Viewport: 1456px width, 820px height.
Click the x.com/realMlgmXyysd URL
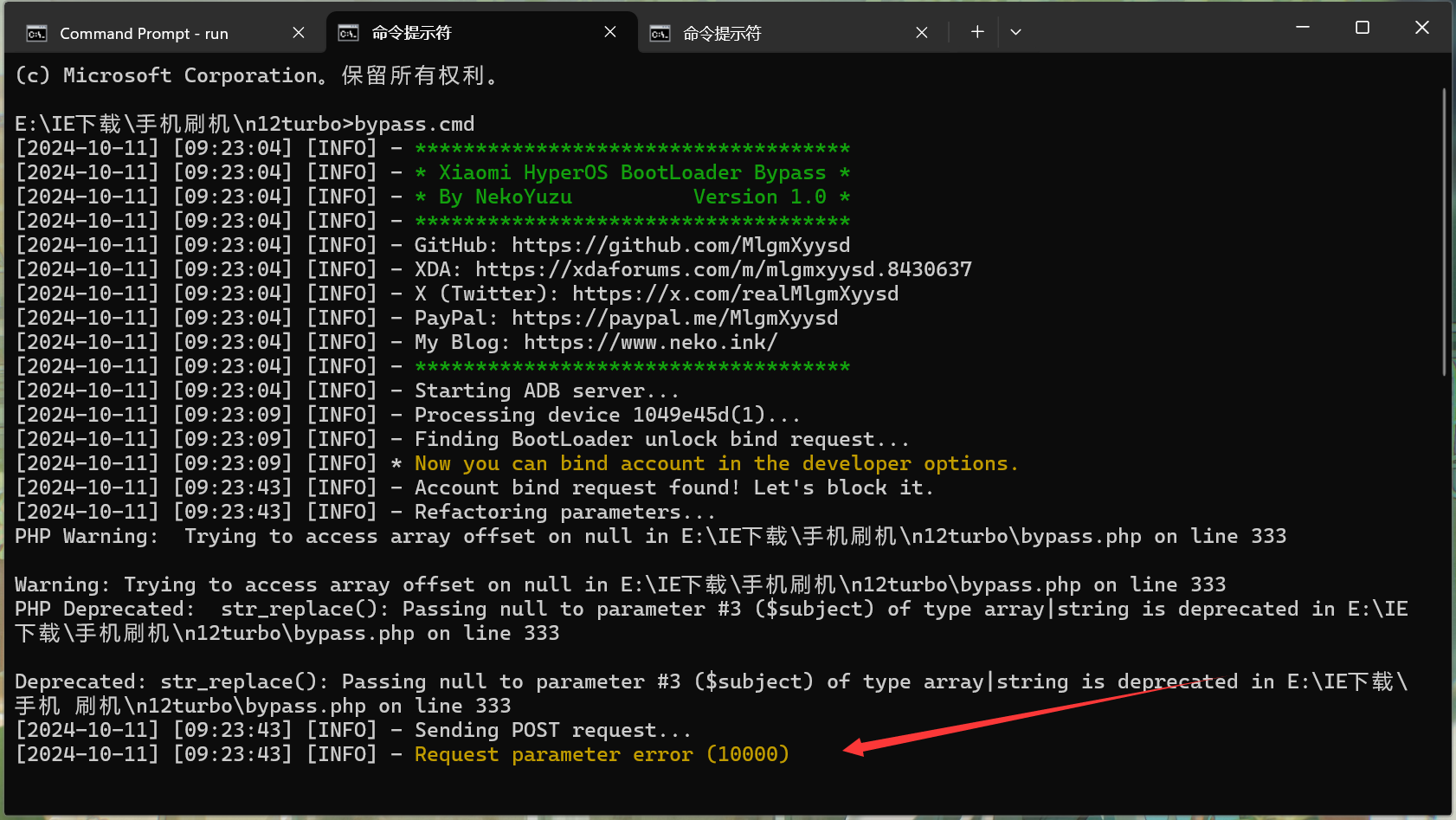[736, 294]
